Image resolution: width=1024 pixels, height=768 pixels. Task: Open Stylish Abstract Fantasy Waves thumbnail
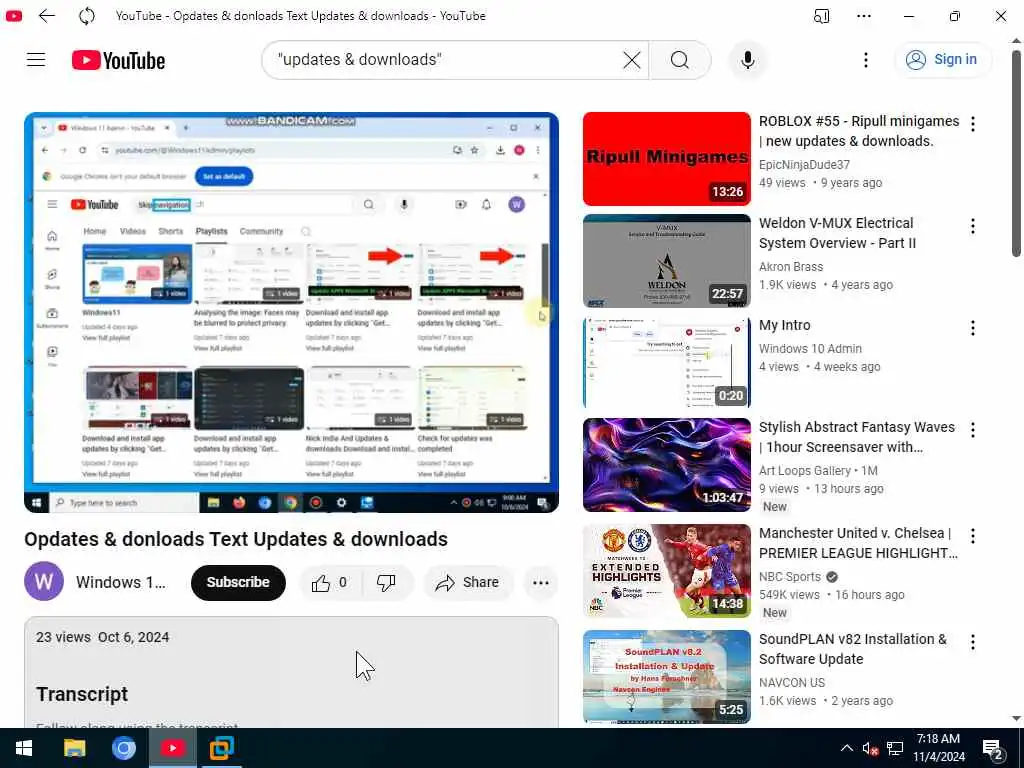point(667,465)
